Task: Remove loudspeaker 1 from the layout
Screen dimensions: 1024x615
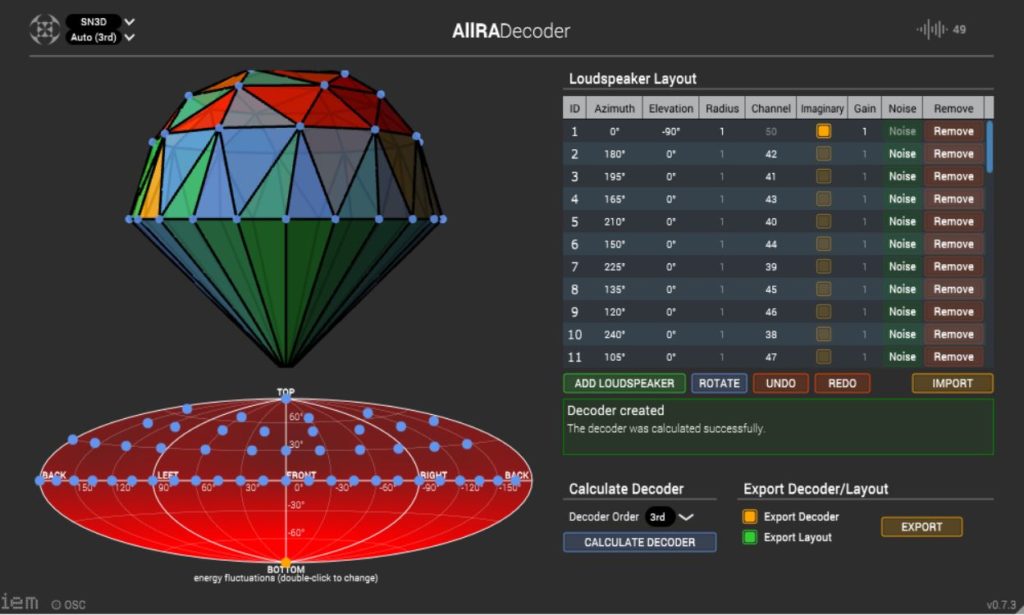Action: click(953, 131)
